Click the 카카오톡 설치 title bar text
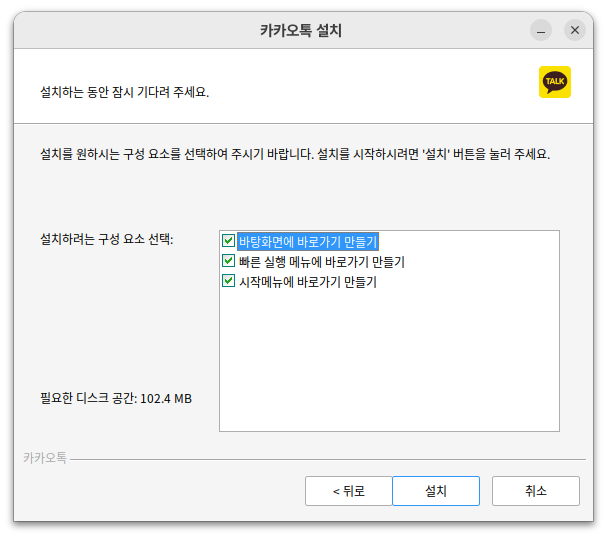Screen dimensions: 607x538 (301, 30)
